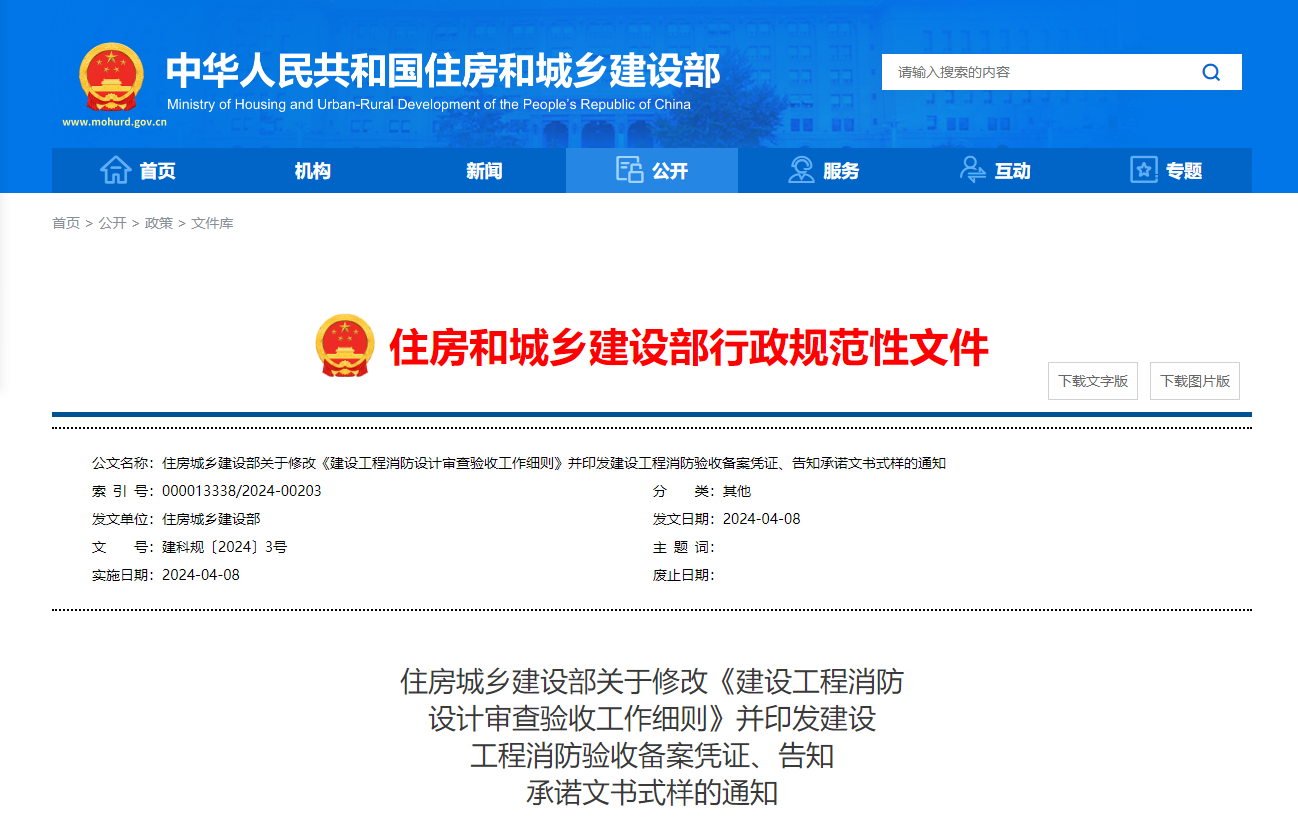
Task: Click the star badge icon beside 专题
Action: click(x=1144, y=170)
